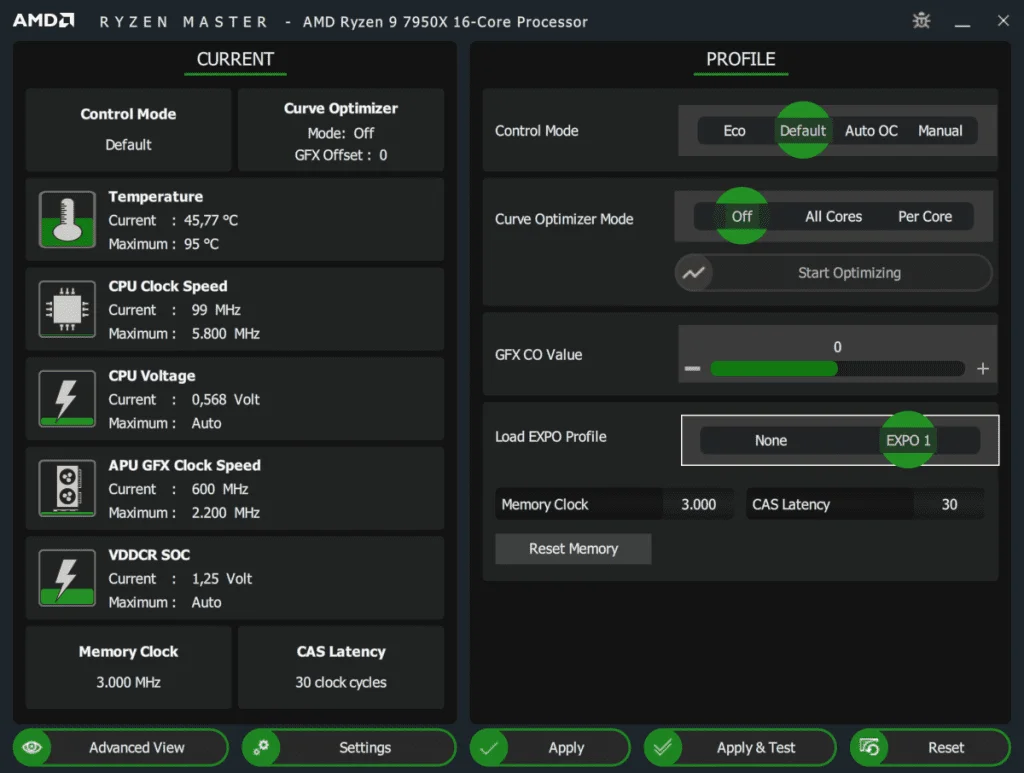This screenshot has height=773, width=1024.
Task: Set Curve Optimizer Mode to Per Core
Action: coord(925,216)
